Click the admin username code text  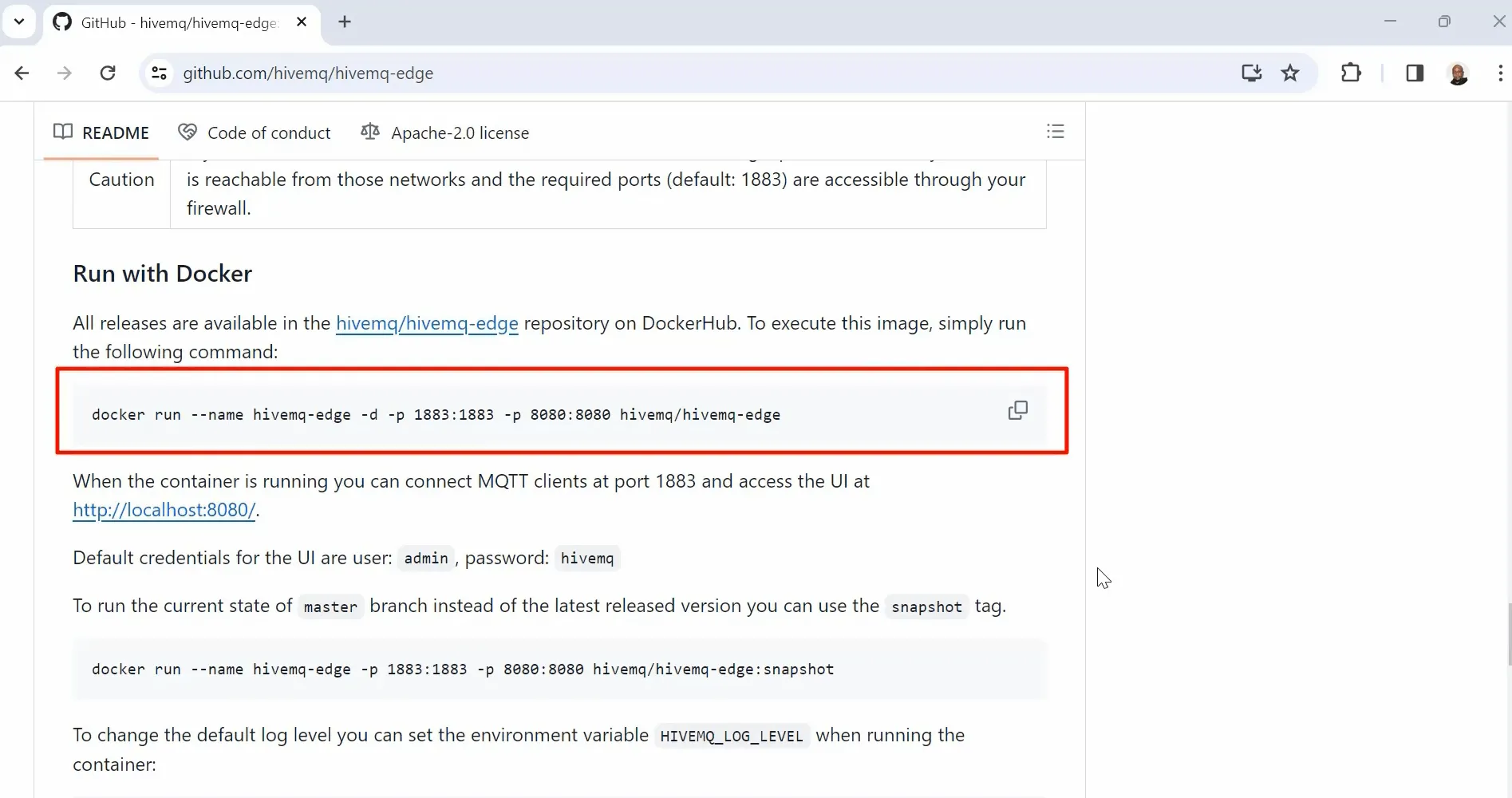point(426,559)
